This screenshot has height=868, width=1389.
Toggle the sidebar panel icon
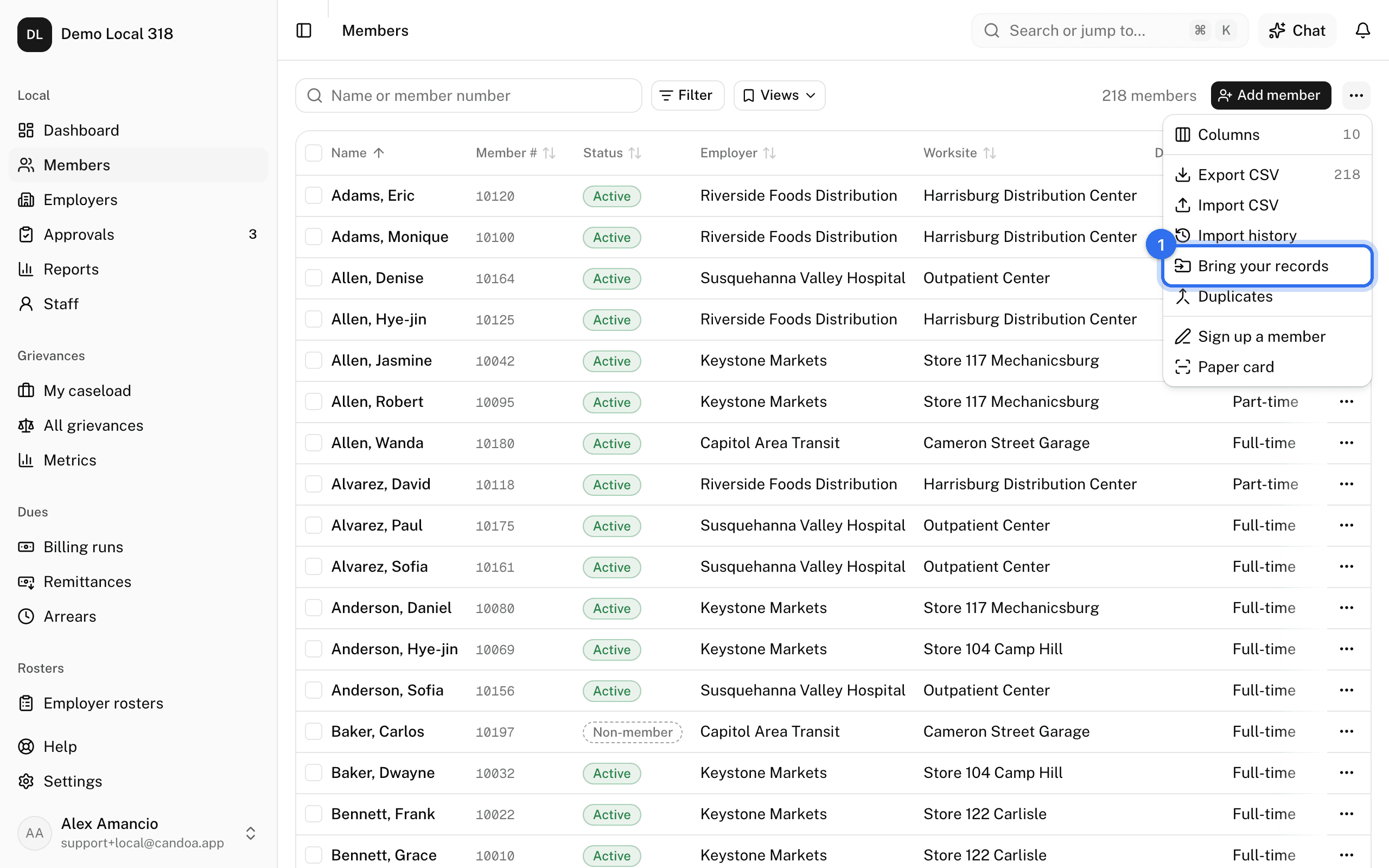point(304,30)
